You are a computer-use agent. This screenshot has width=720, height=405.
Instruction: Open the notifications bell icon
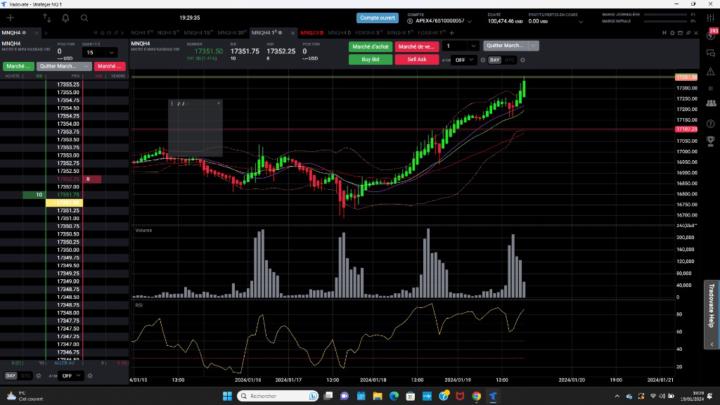(x=66, y=18)
